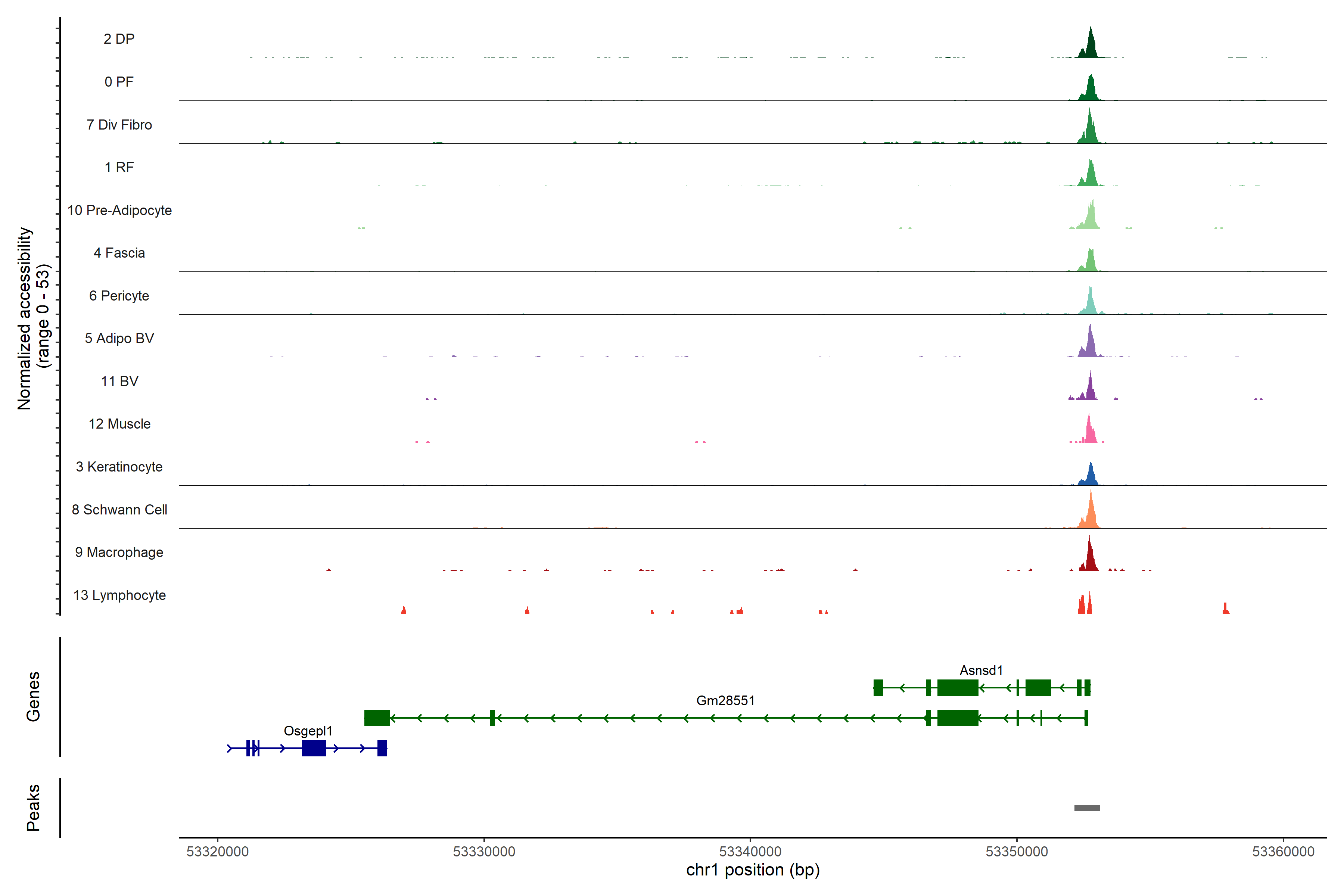
Task: Click the large blue Osgepl1 exon box
Action: 314,748
